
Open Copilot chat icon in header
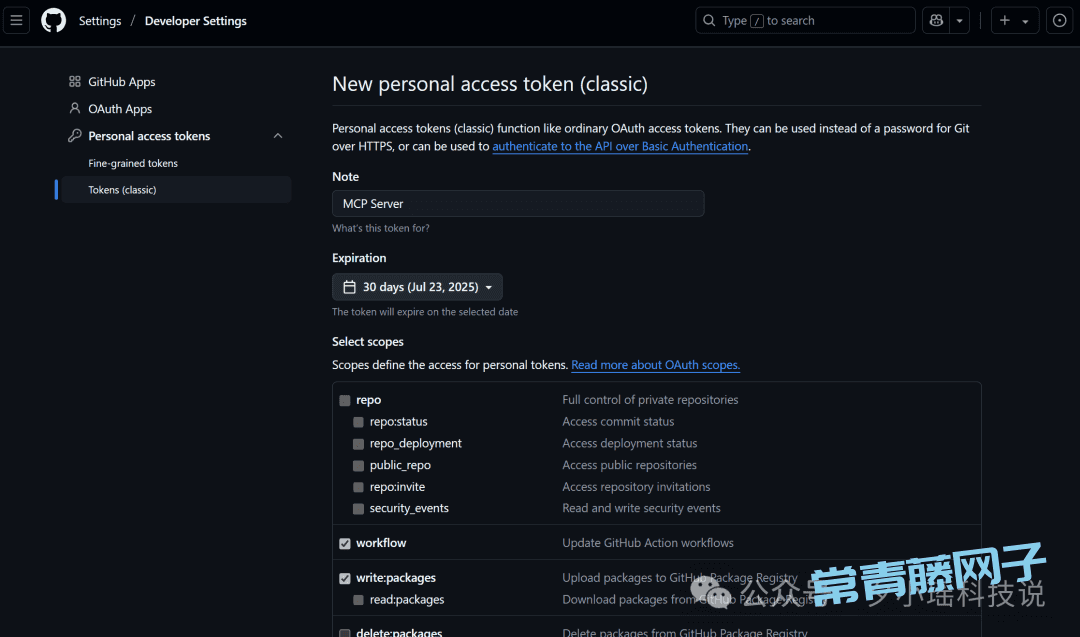click(x=936, y=21)
